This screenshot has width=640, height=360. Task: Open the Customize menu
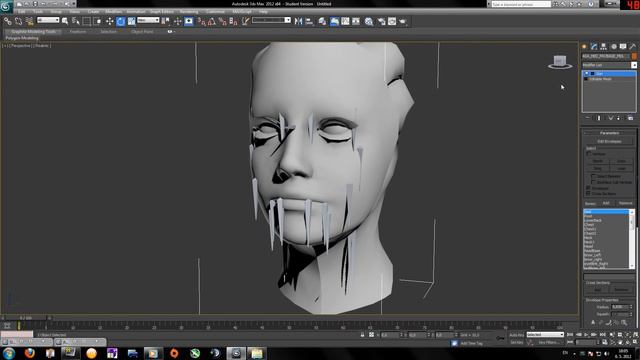click(215, 12)
